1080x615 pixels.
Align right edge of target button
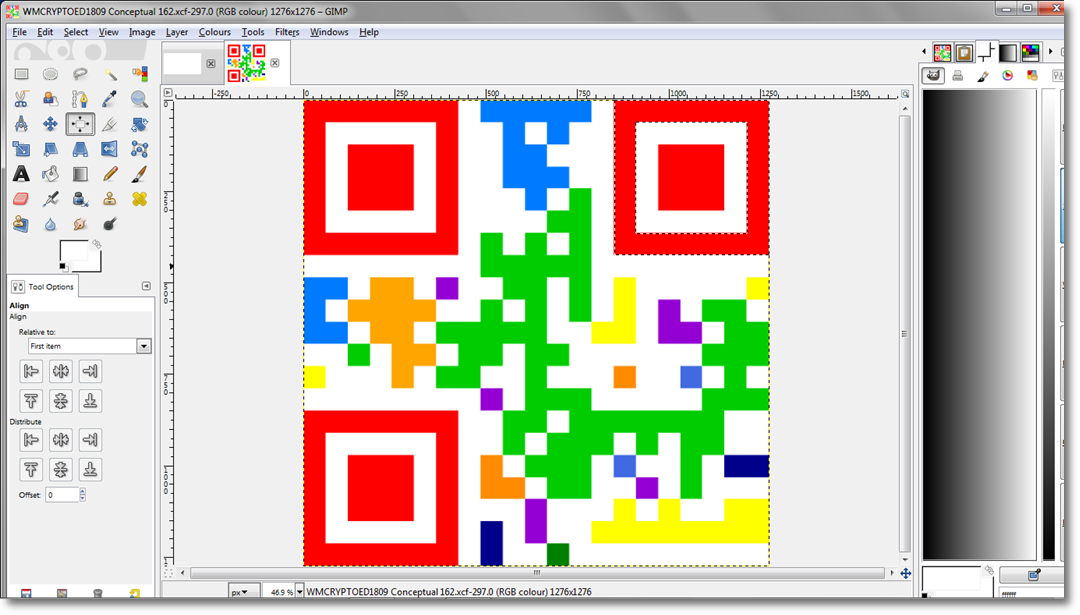tap(90, 371)
